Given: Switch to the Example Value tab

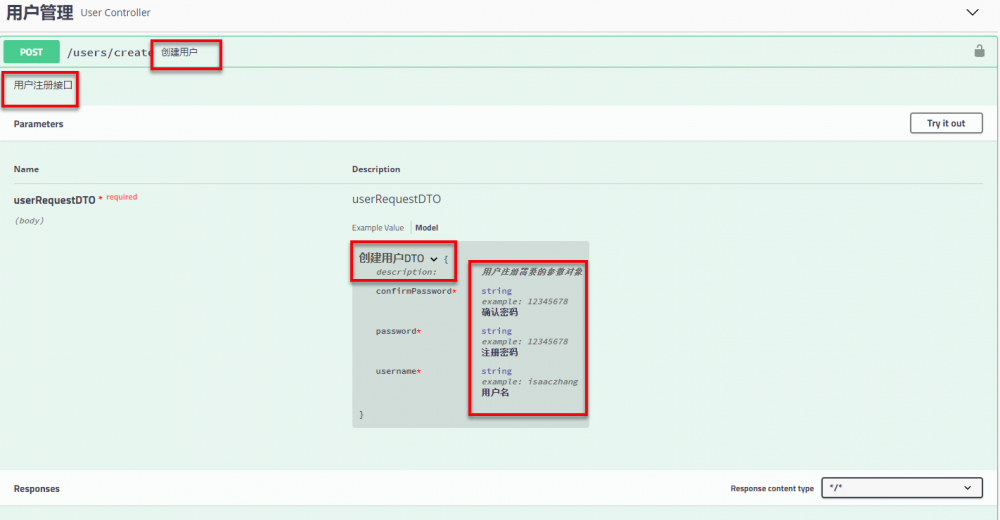Looking at the screenshot, I should tap(378, 228).
